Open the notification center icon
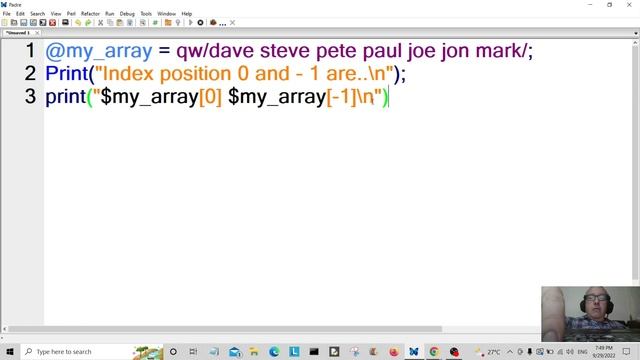This screenshot has width=640, height=360. pos(627,351)
